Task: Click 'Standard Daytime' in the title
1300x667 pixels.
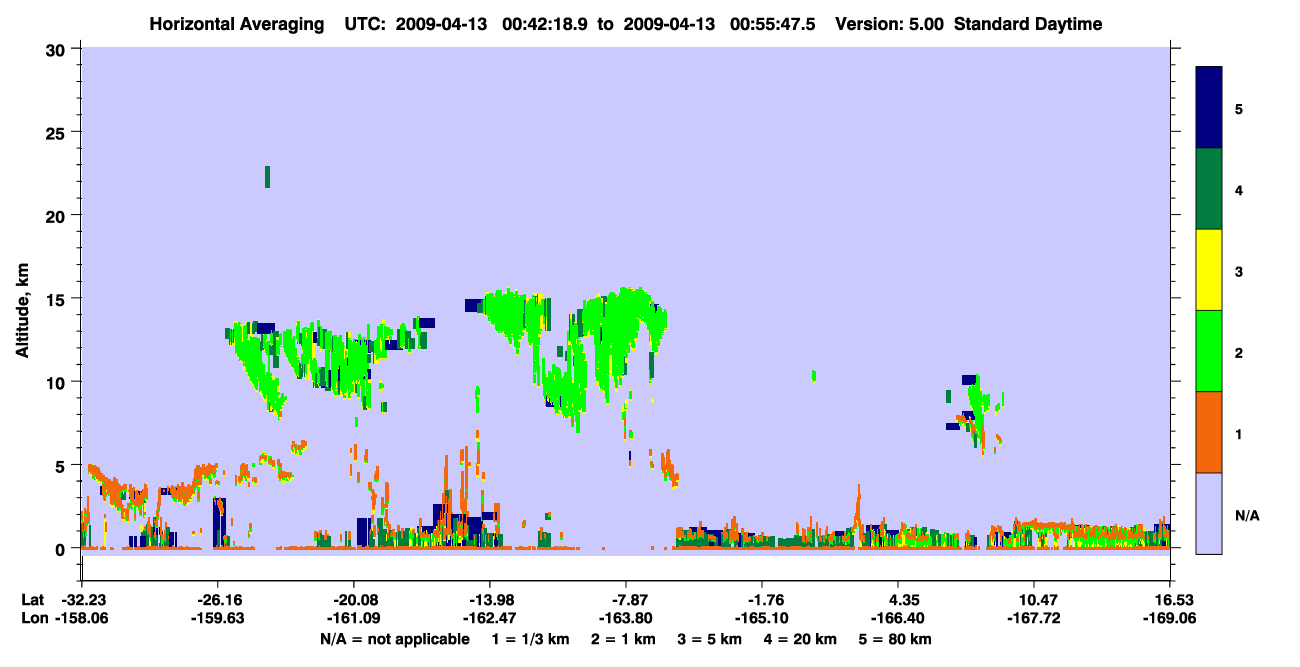Action: 1028,24
